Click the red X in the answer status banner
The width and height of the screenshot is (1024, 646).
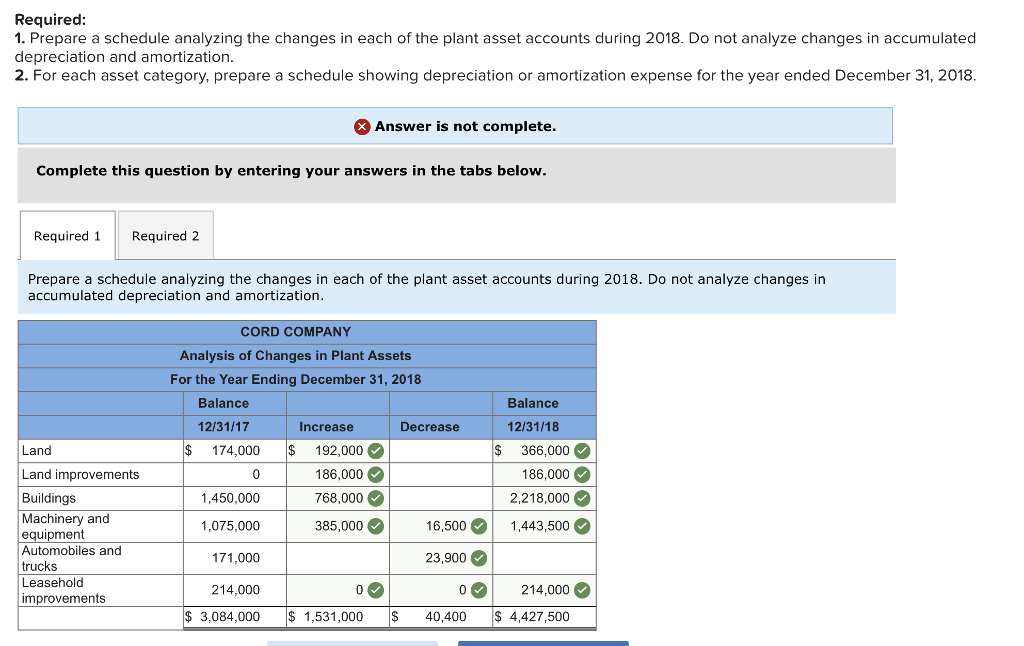360,125
